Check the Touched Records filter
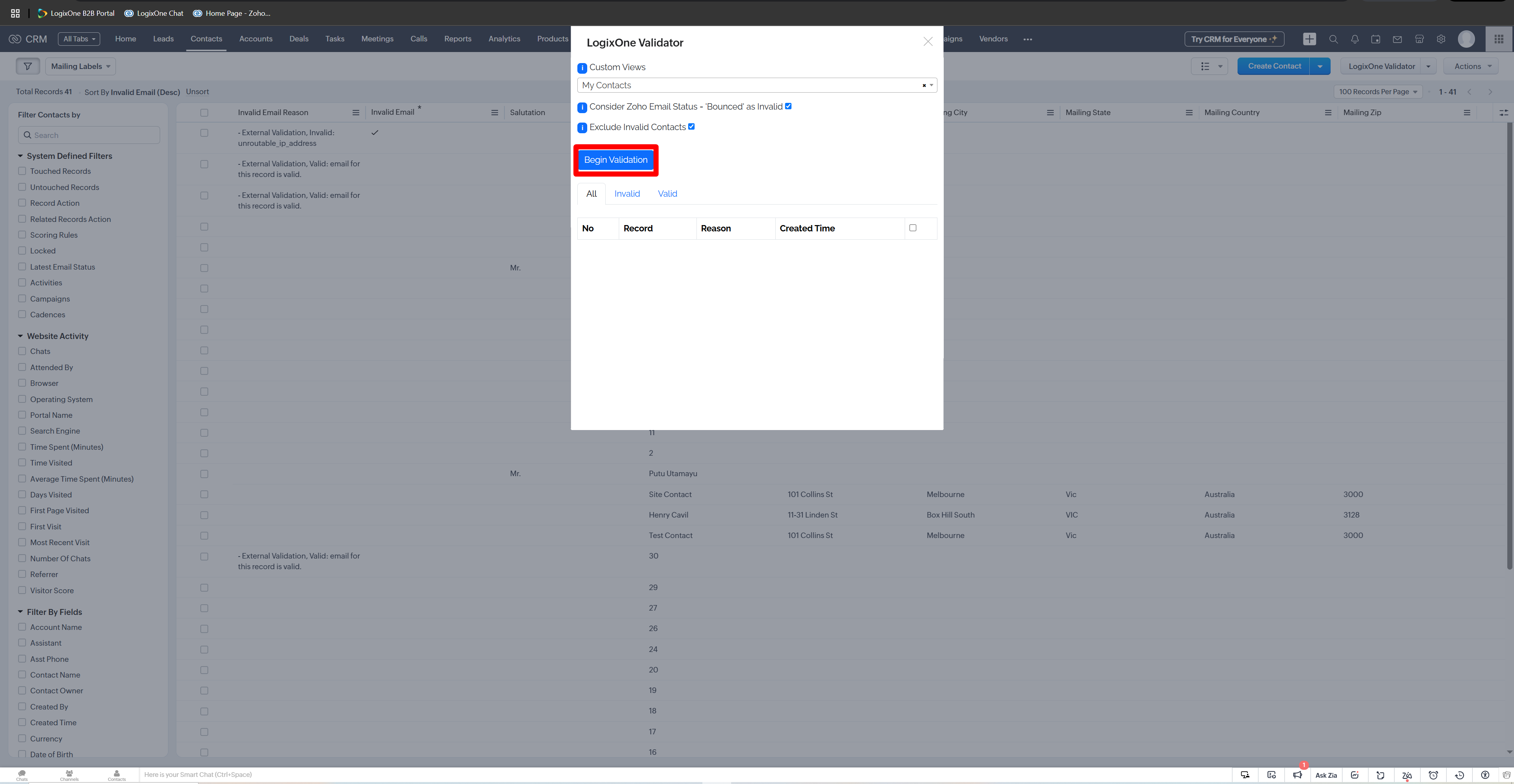Screen dimensions: 1514x784 pyautogui.click(x=22, y=171)
